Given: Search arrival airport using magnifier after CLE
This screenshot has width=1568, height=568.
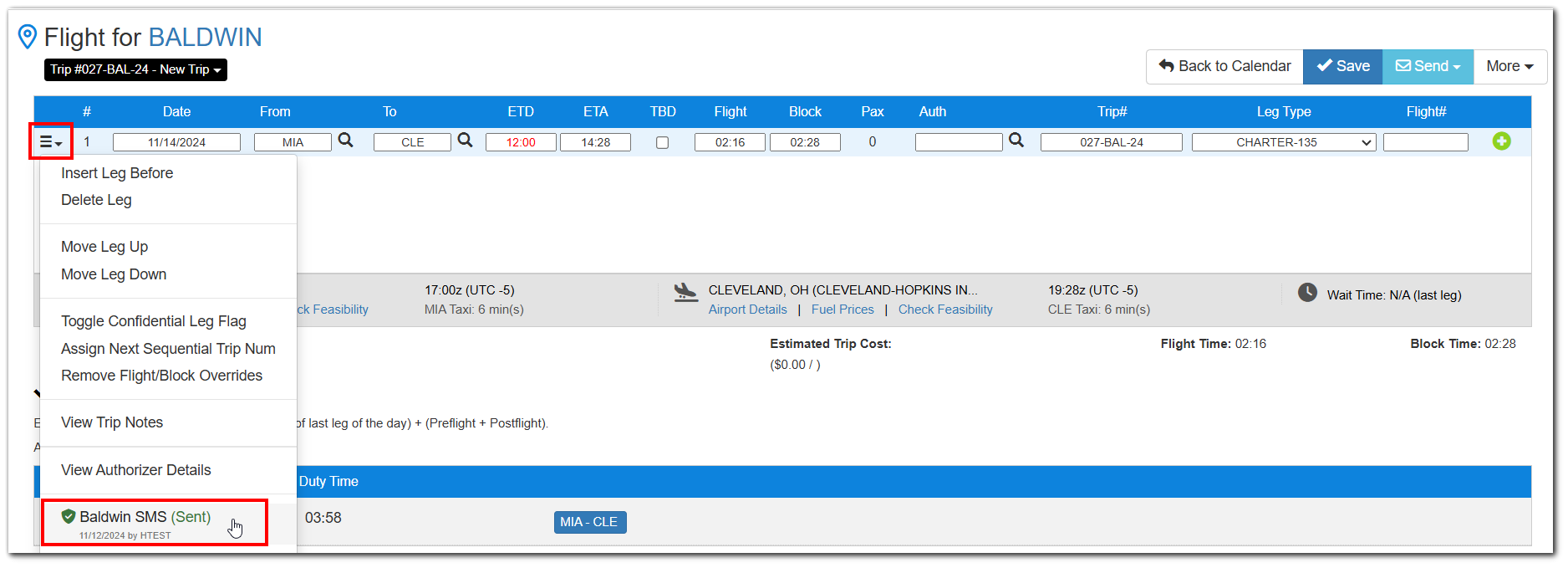Looking at the screenshot, I should [466, 141].
